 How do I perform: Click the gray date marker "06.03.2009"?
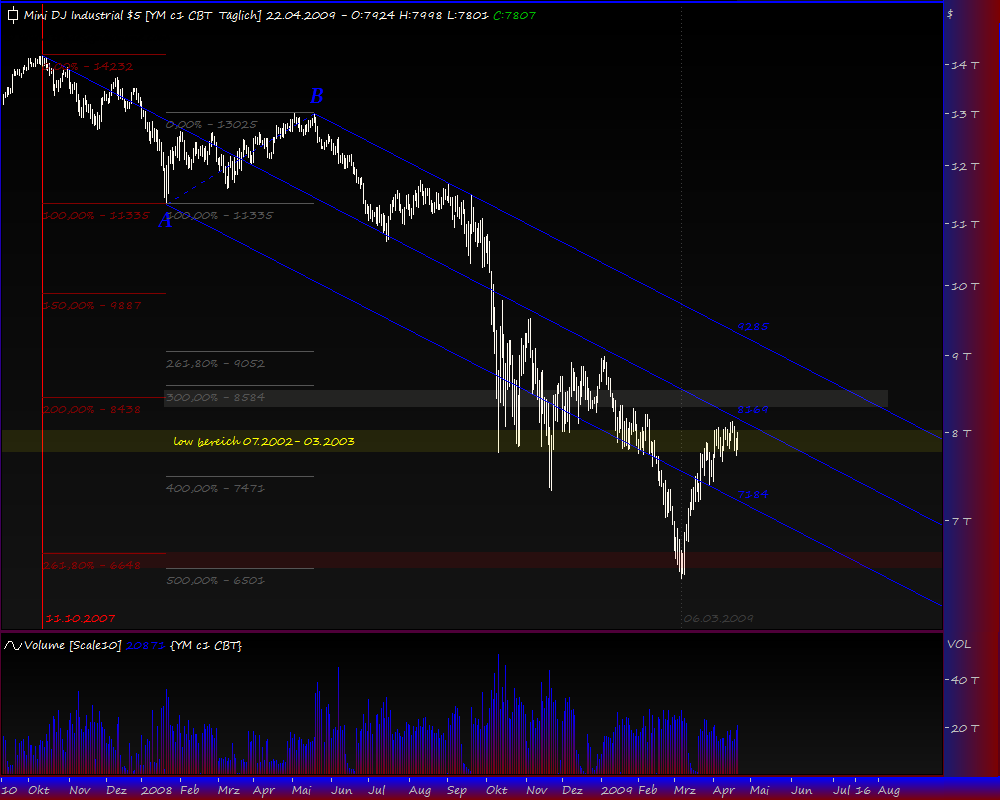click(x=719, y=619)
